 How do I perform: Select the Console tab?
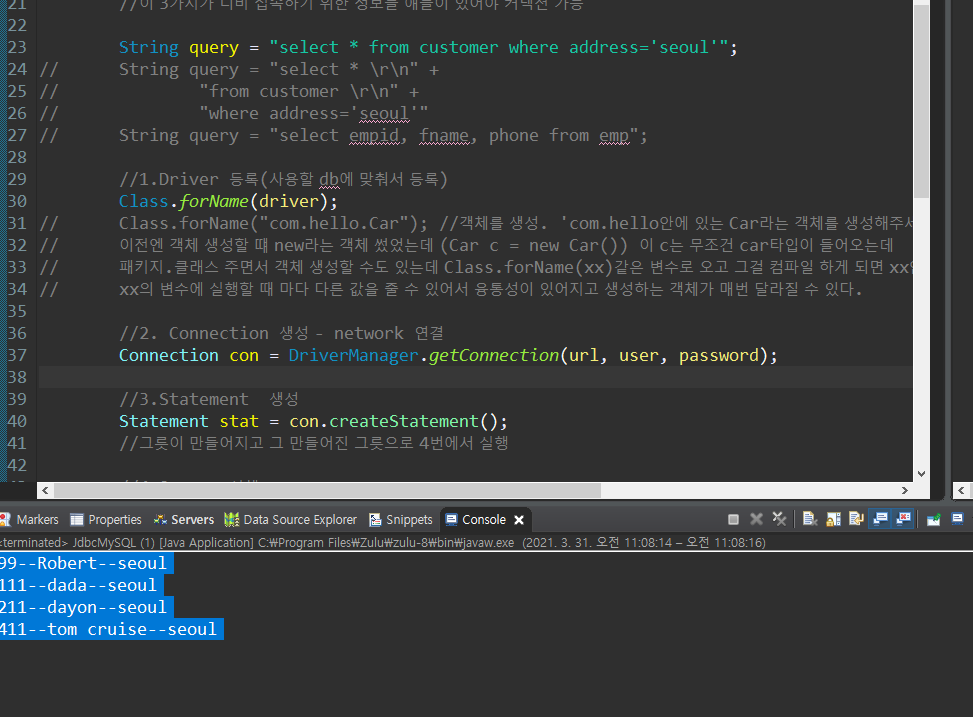[x=484, y=520]
